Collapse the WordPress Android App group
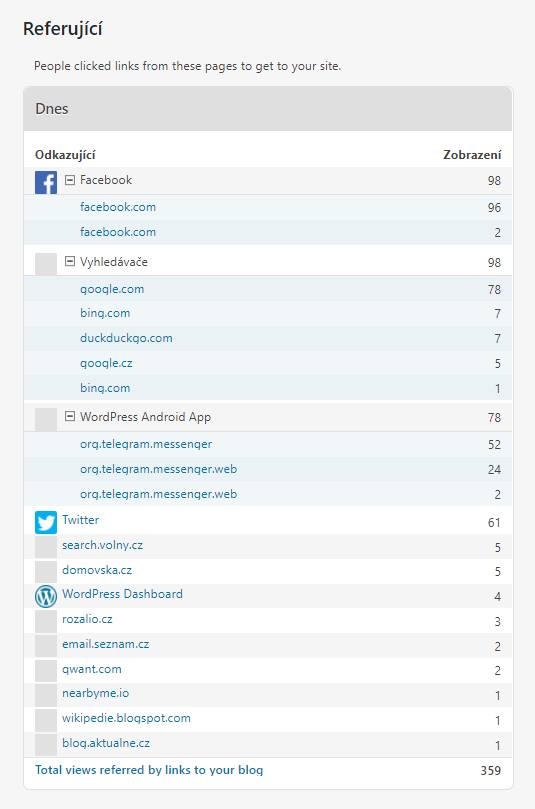Viewport: 535px width, 809px height. (70, 416)
